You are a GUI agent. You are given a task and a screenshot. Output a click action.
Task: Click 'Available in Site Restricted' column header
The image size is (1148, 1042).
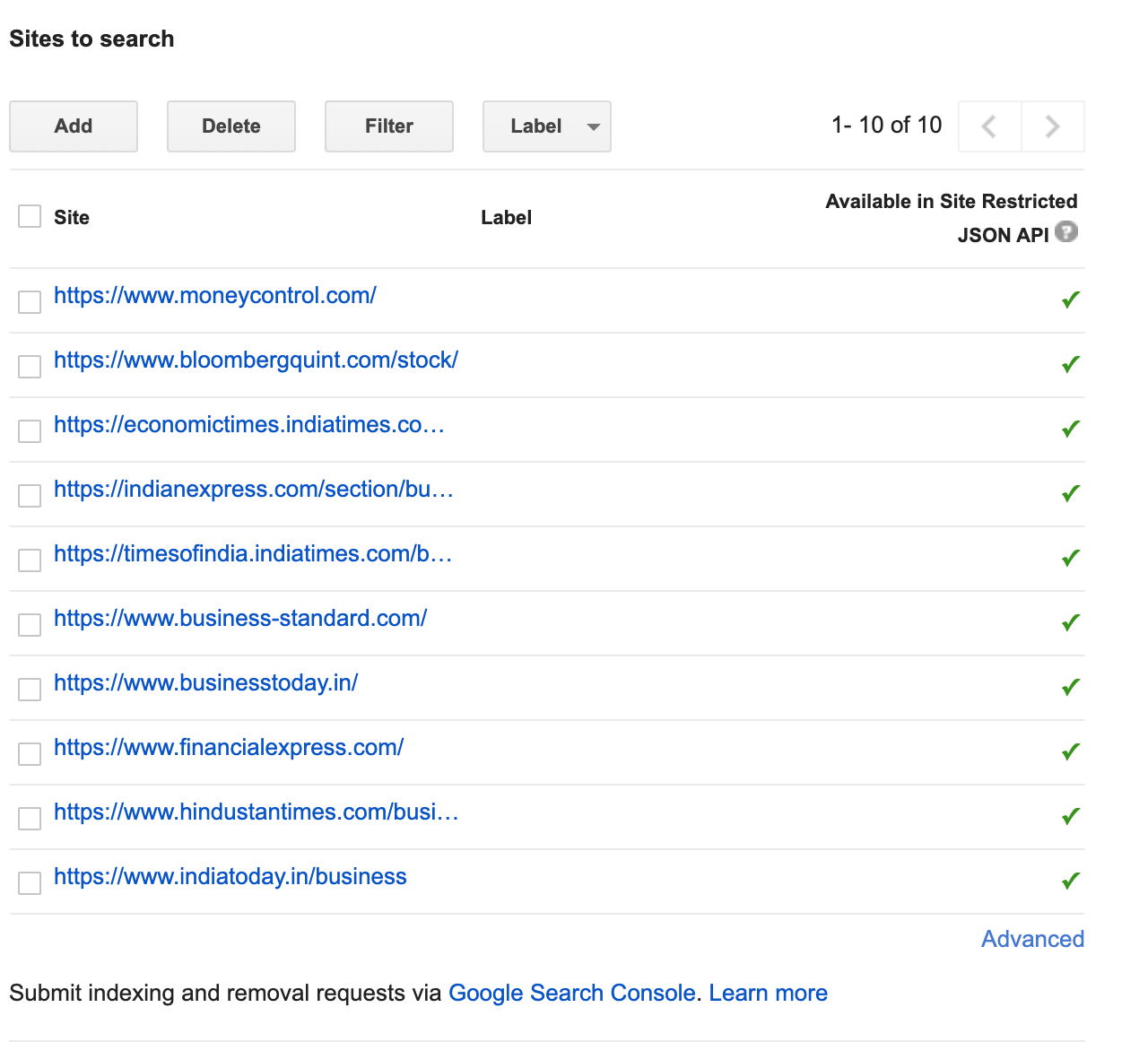[x=952, y=202]
